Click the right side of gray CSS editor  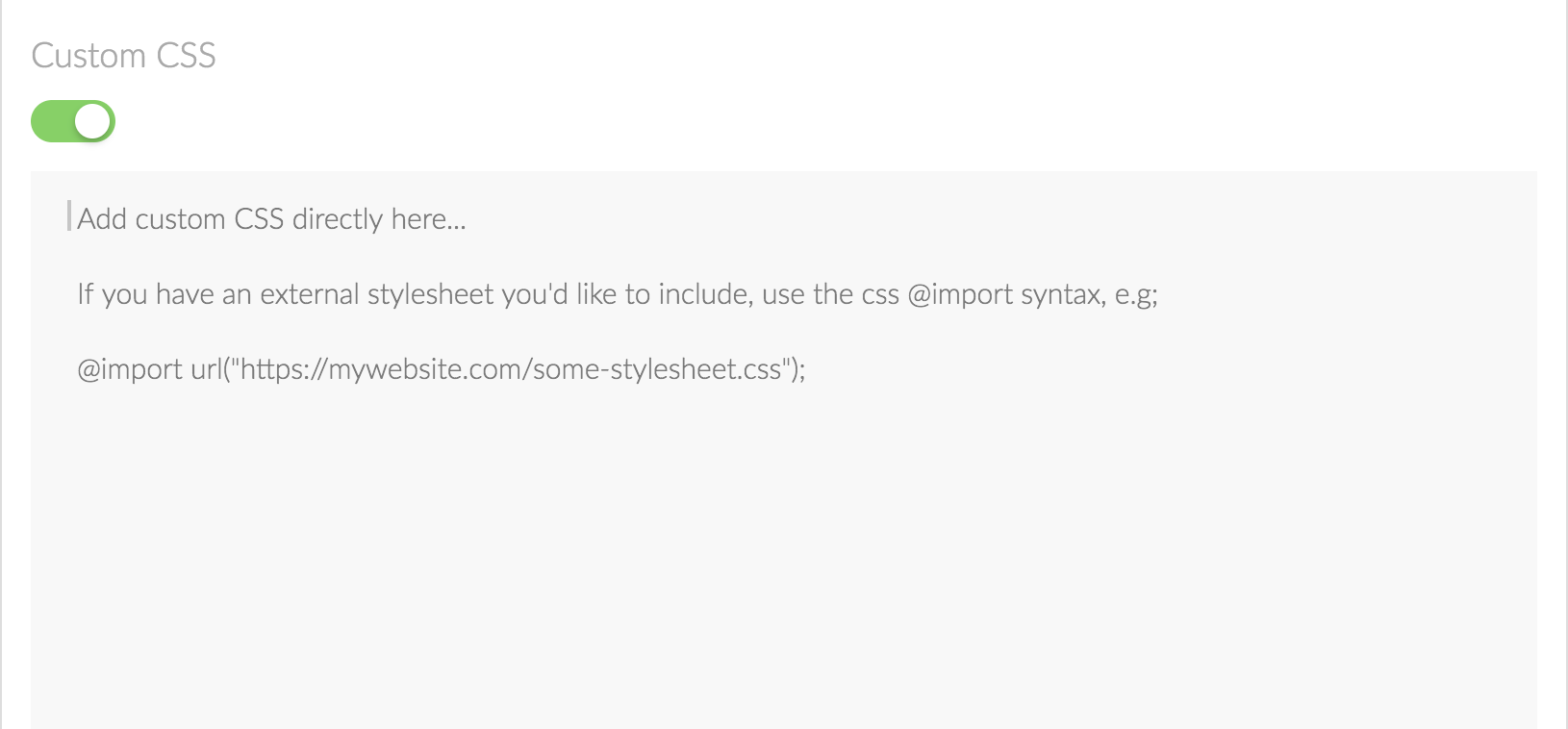point(1395,452)
